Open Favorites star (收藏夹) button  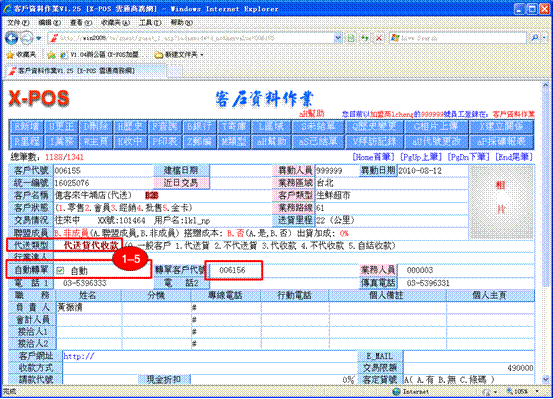[21, 55]
